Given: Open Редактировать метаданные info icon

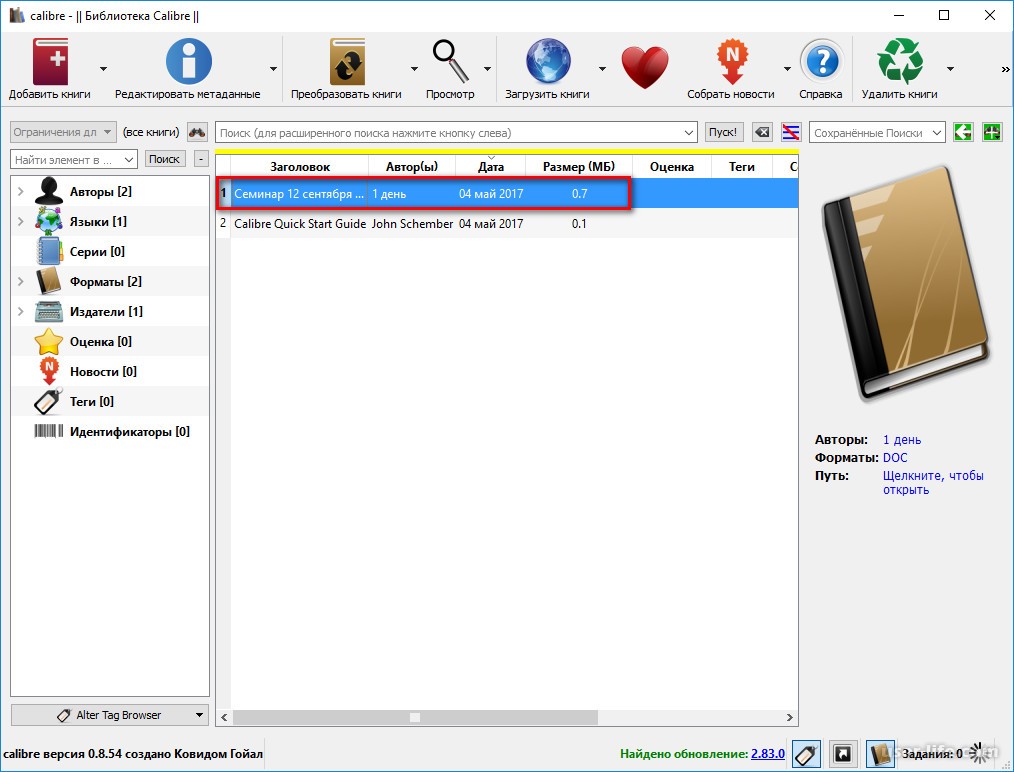Looking at the screenshot, I should coord(188,61).
